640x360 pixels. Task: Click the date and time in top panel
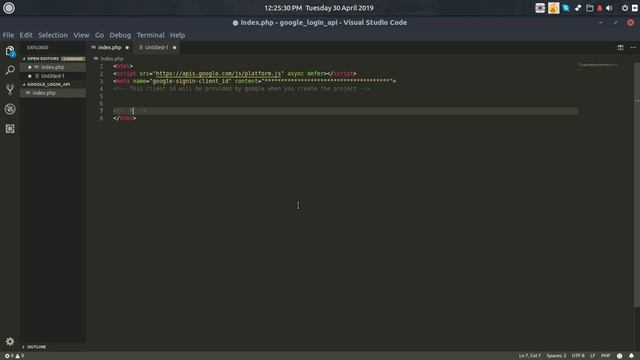click(x=319, y=8)
